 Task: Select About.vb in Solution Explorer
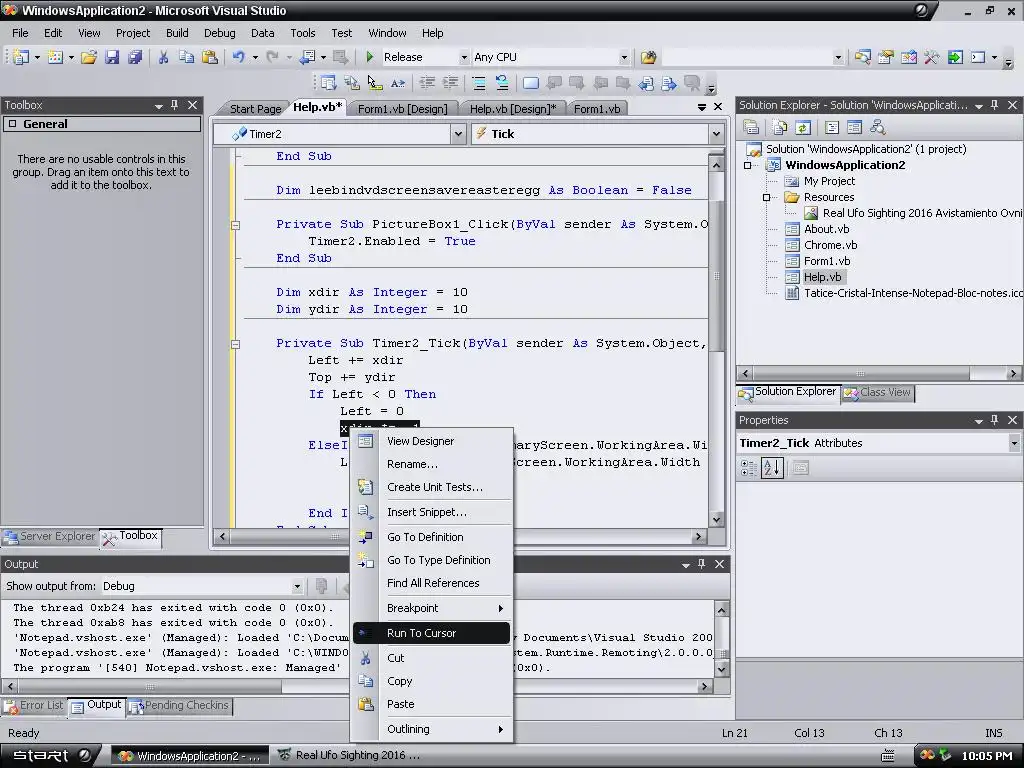coord(826,229)
